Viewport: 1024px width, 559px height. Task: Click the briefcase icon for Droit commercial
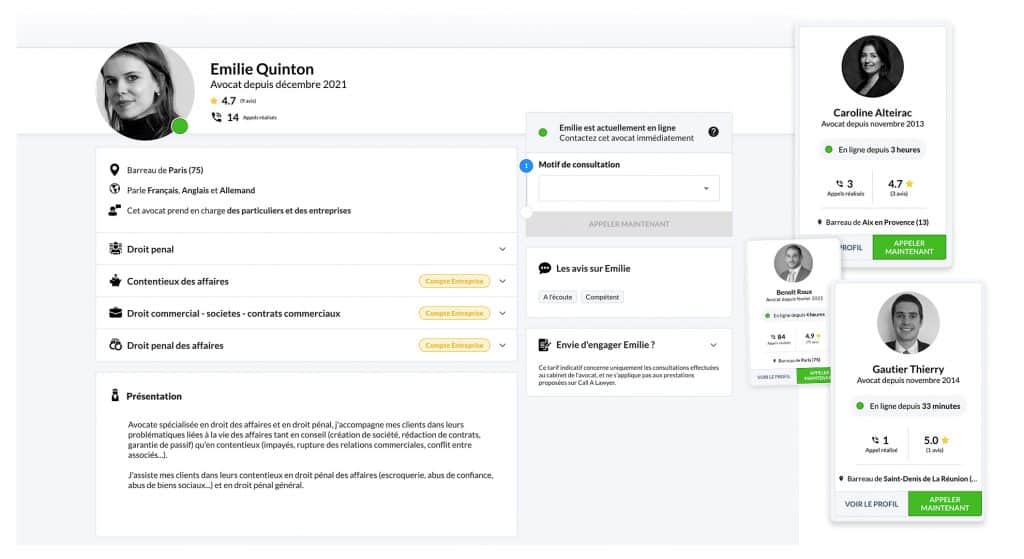pos(116,313)
